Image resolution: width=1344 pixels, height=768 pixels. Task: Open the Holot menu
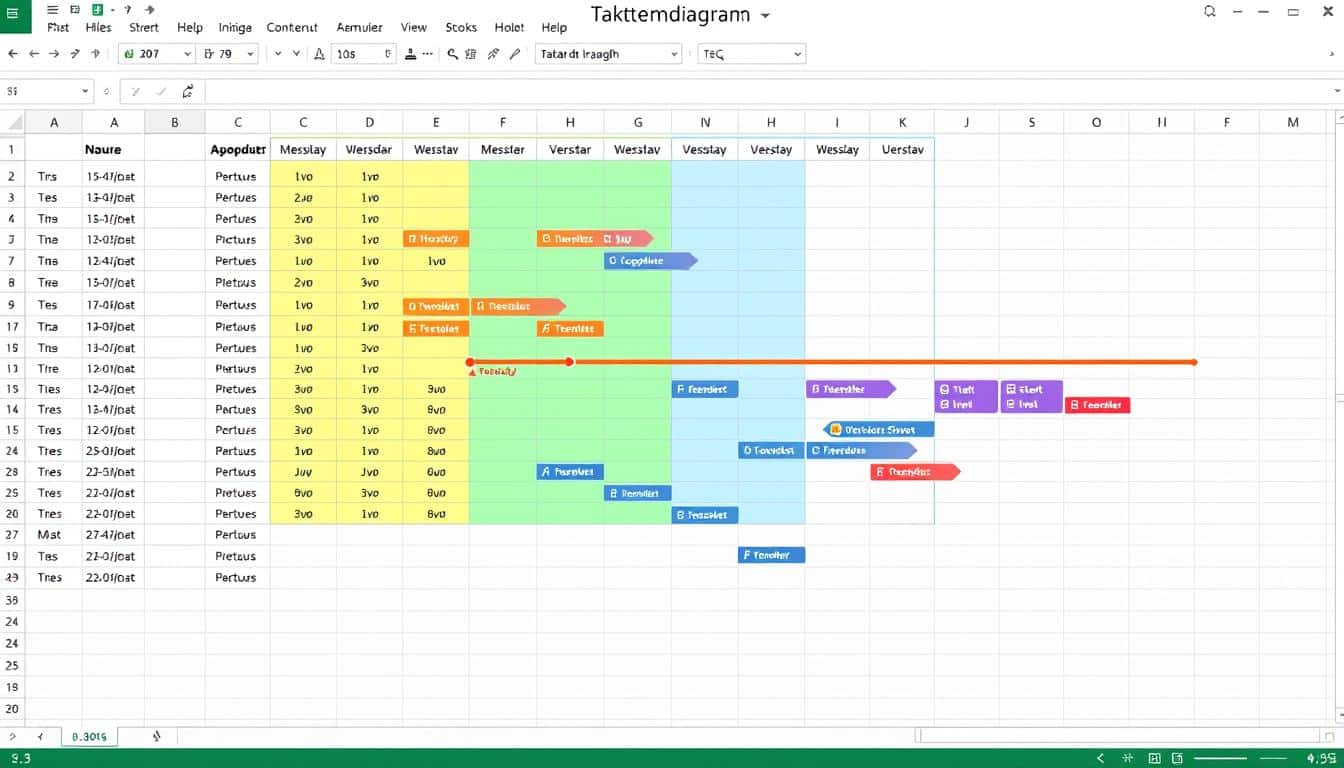click(x=509, y=27)
